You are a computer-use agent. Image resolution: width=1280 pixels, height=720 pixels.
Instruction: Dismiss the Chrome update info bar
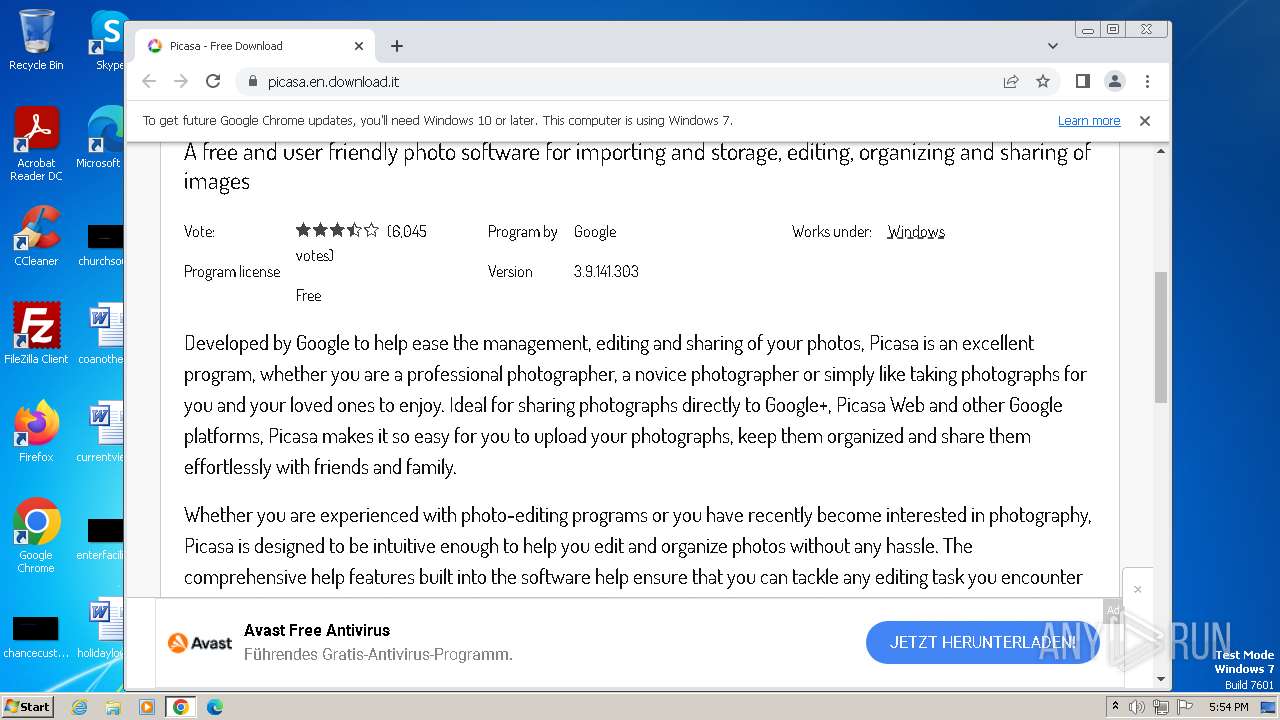tap(1145, 121)
